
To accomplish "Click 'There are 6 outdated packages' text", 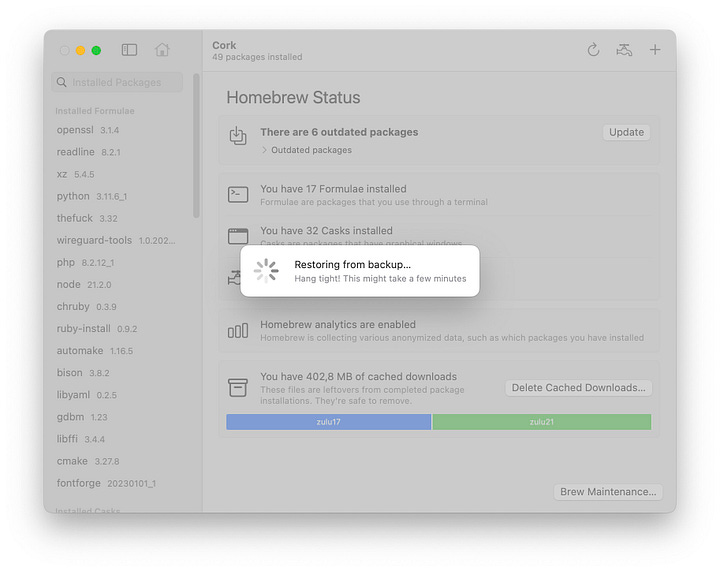I will (339, 132).
